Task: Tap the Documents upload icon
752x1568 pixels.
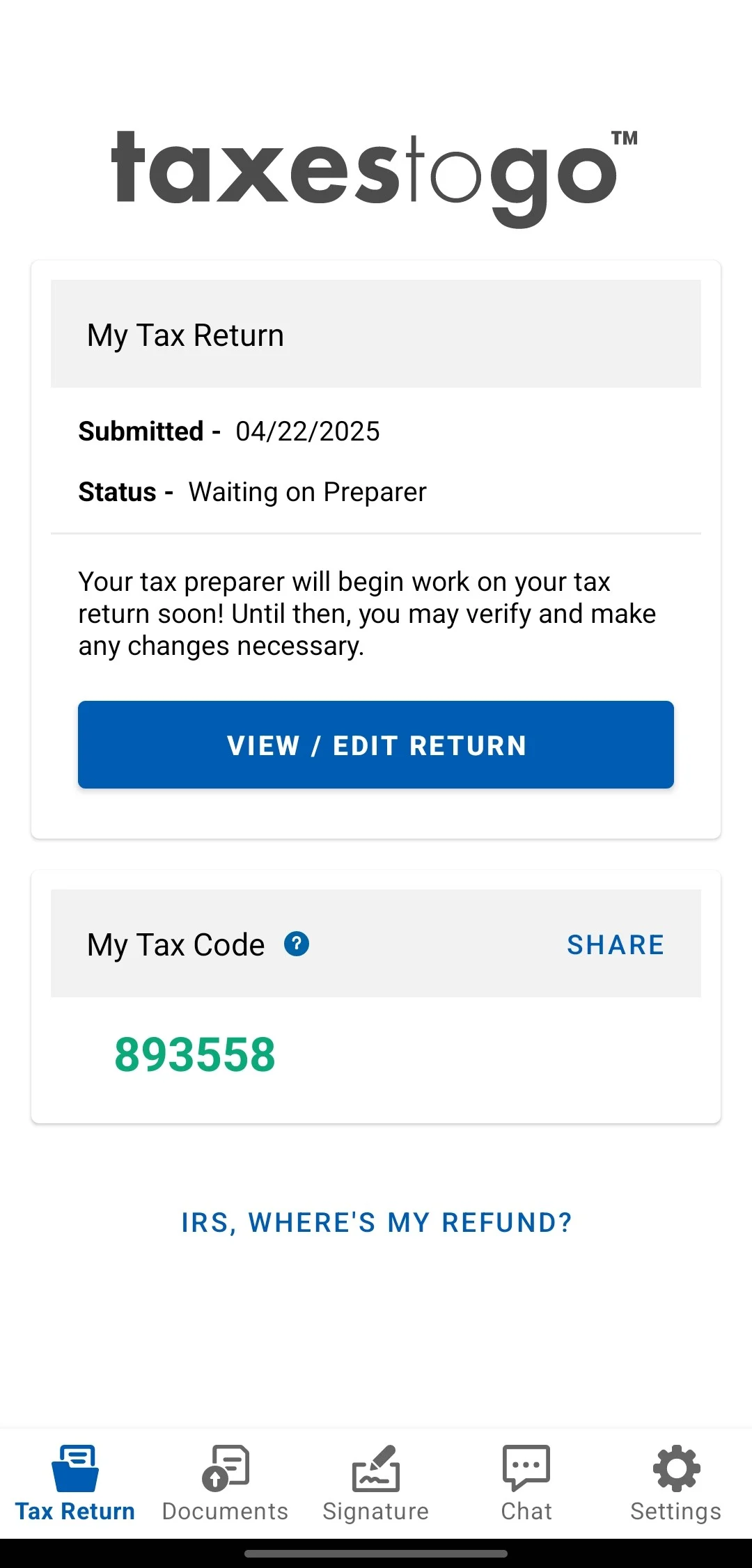Action: (x=226, y=1468)
